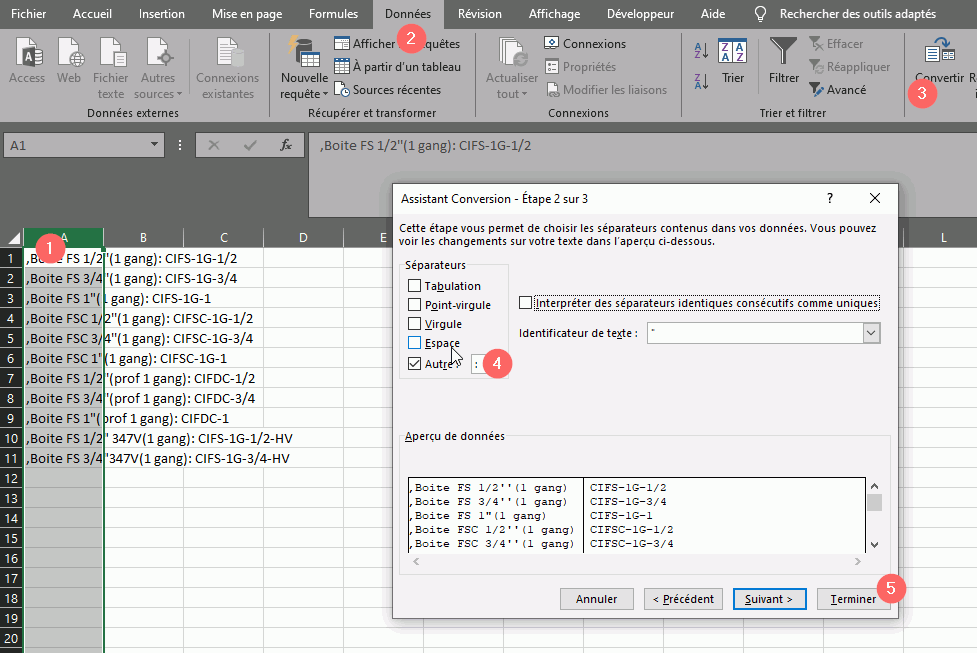Open the Fichier texte import icon

111,53
